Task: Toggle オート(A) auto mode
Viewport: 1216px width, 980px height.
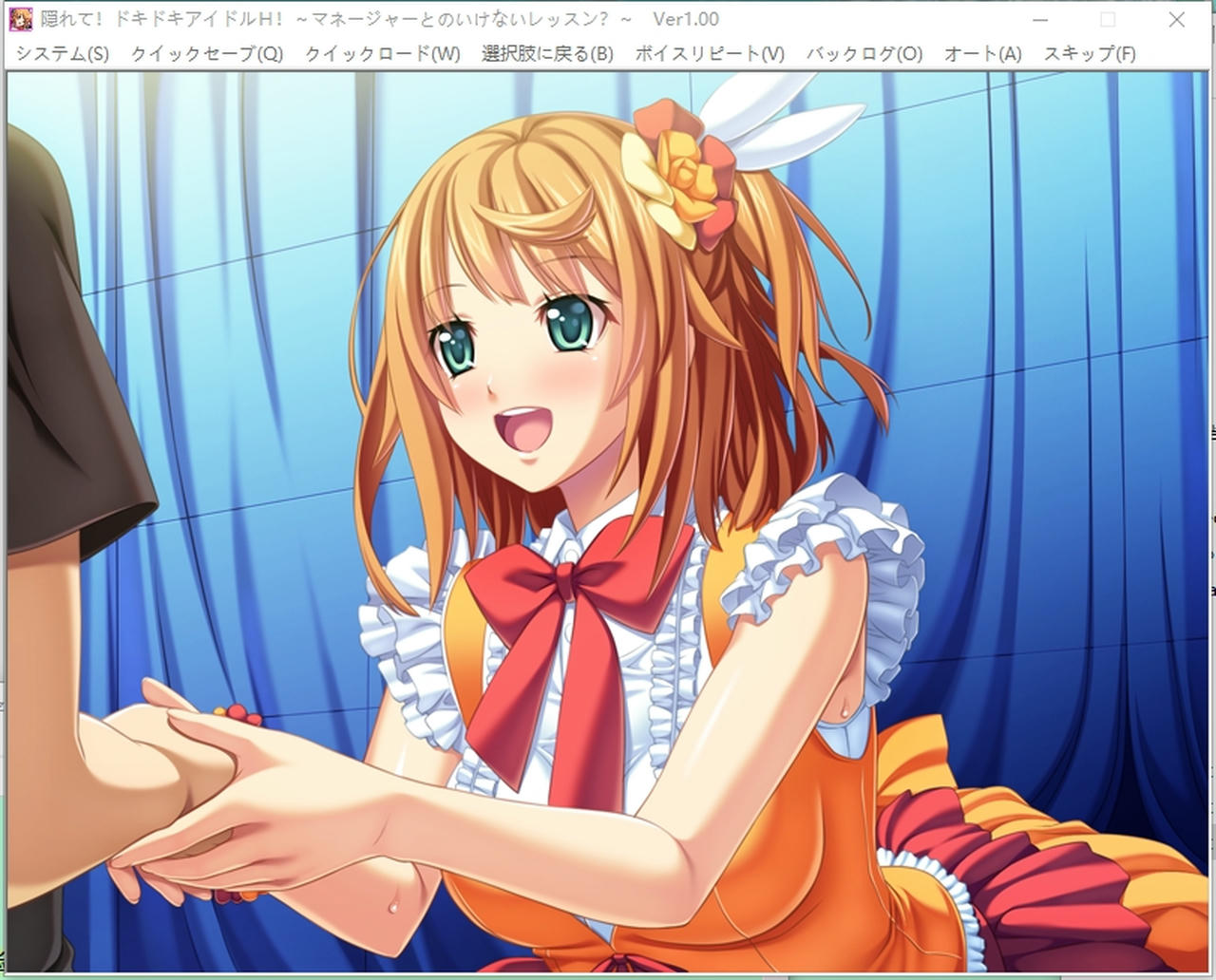Action: pyautogui.click(x=982, y=53)
